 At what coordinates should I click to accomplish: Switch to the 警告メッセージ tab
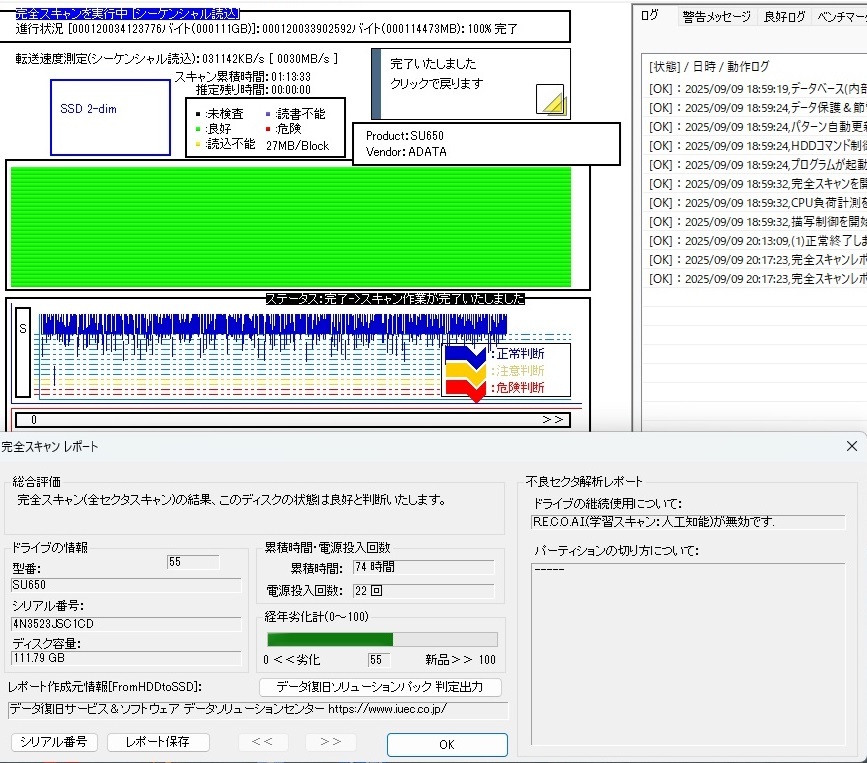(716, 17)
